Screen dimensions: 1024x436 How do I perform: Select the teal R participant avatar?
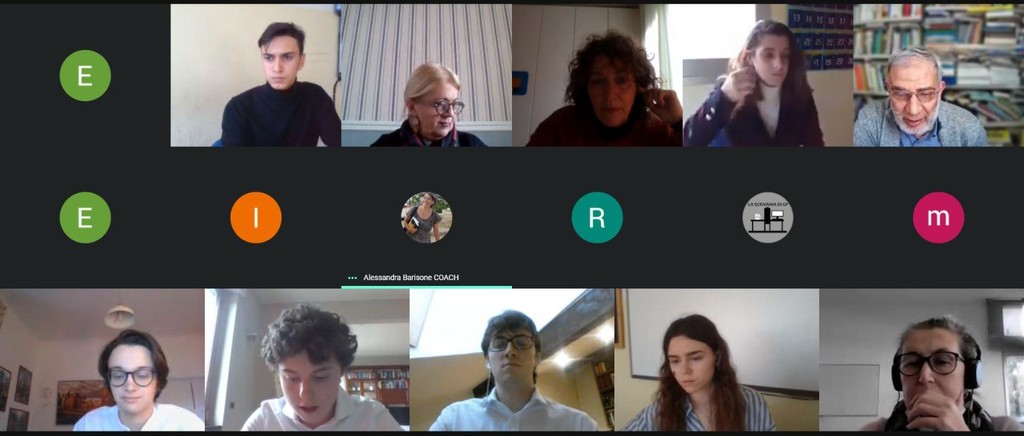point(597,217)
